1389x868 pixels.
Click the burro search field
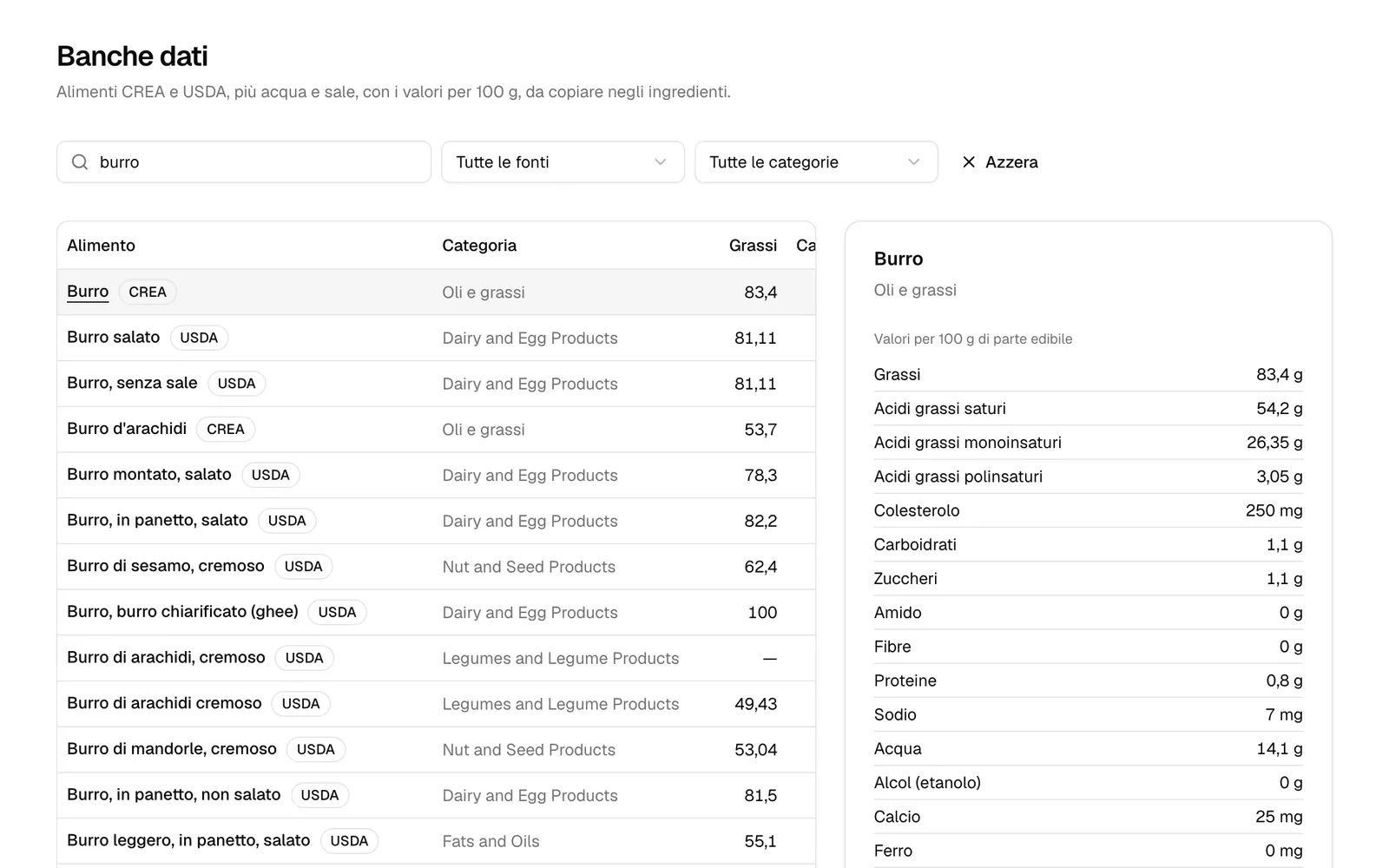point(244,162)
